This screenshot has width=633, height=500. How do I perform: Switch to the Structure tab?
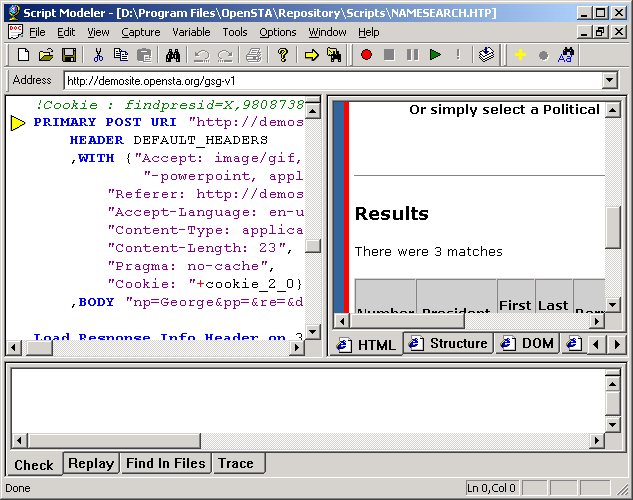(x=447, y=343)
